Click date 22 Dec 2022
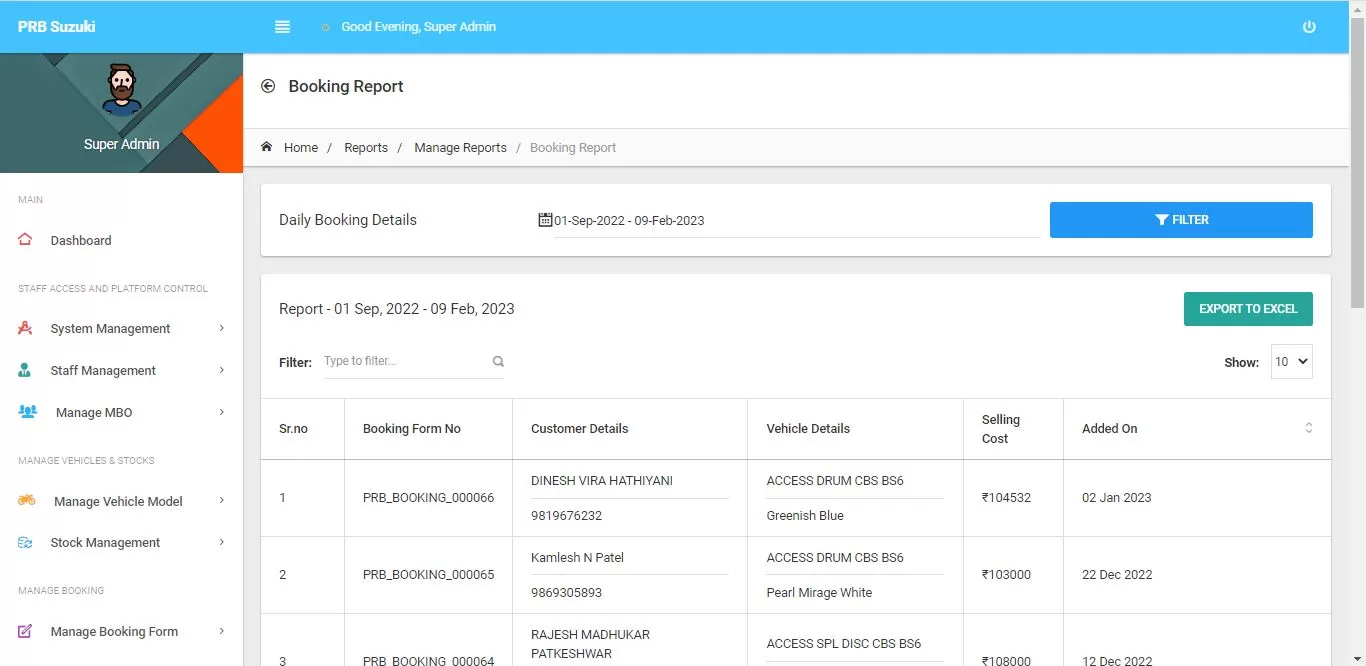Image resolution: width=1366 pixels, height=666 pixels. click(1117, 575)
